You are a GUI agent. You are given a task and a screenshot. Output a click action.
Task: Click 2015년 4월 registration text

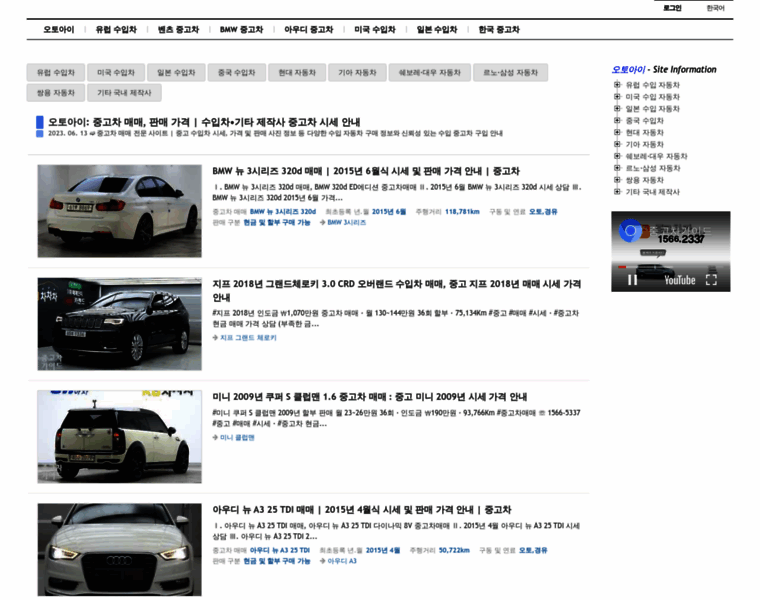point(383,551)
